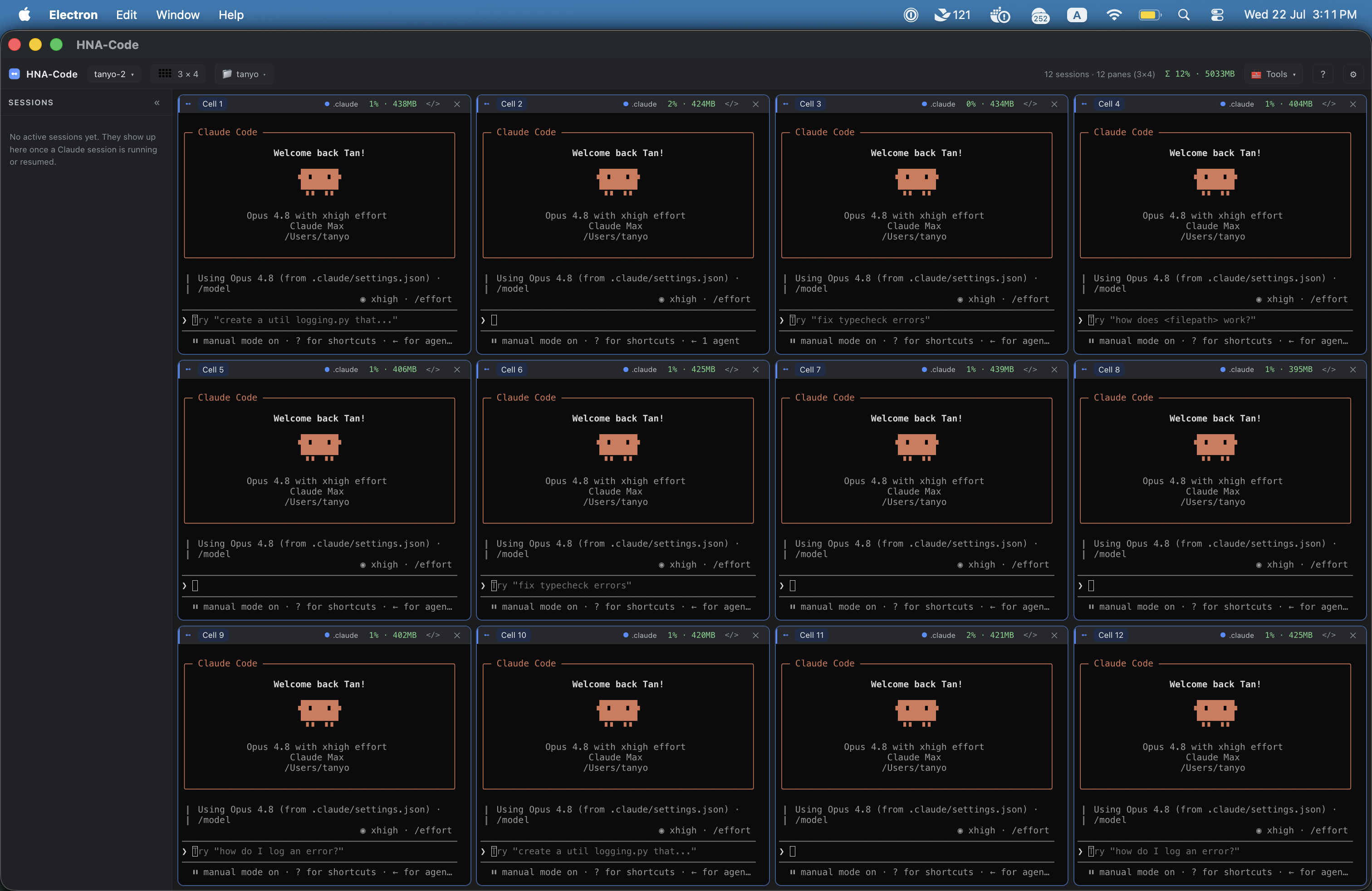Click the .claude status indicator in Cell 10
Viewport: 1372px width, 891px height.
tap(640, 635)
